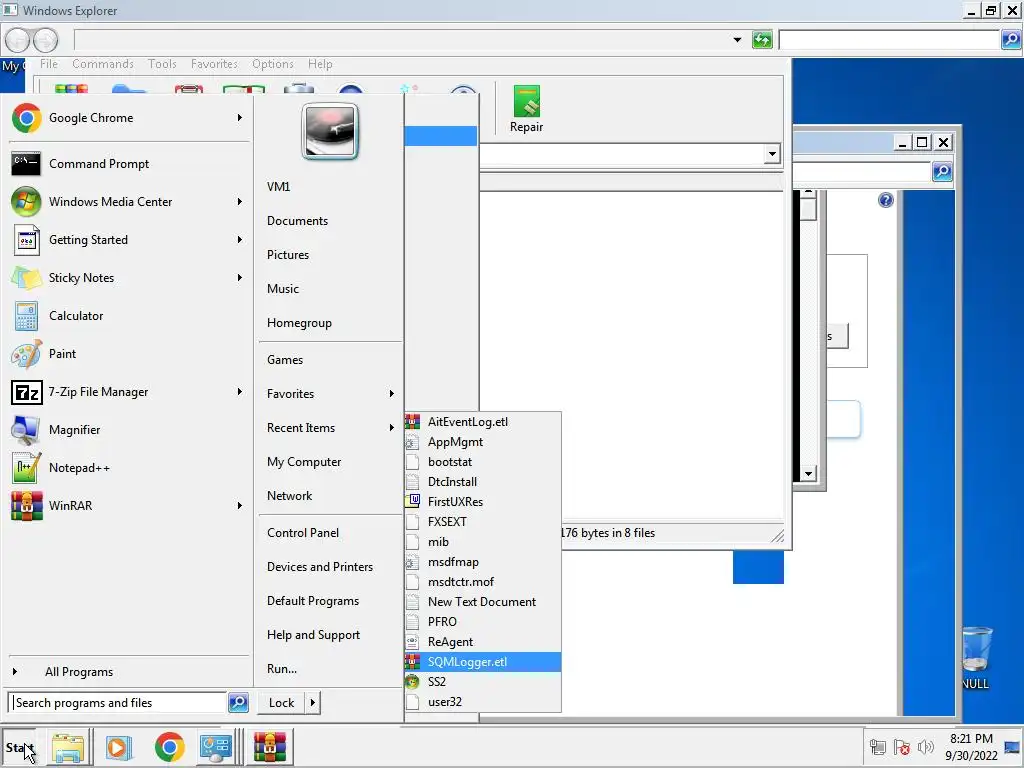Open Sticky Notes

81,278
